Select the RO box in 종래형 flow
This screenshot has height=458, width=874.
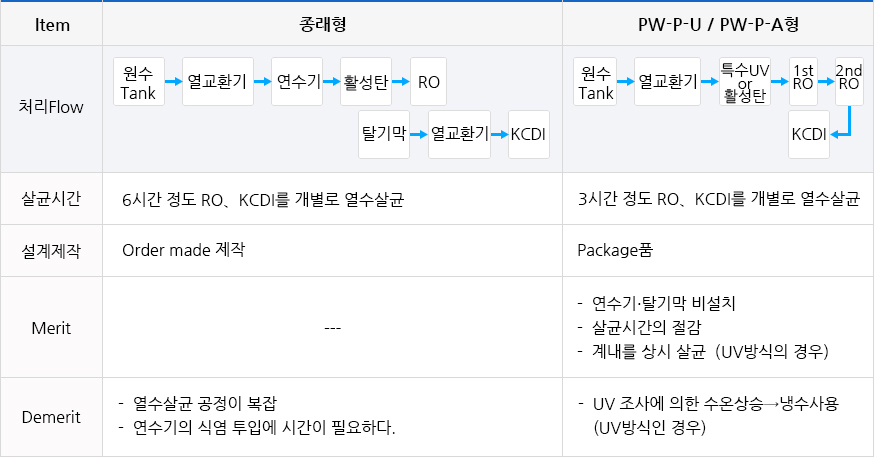(x=428, y=81)
